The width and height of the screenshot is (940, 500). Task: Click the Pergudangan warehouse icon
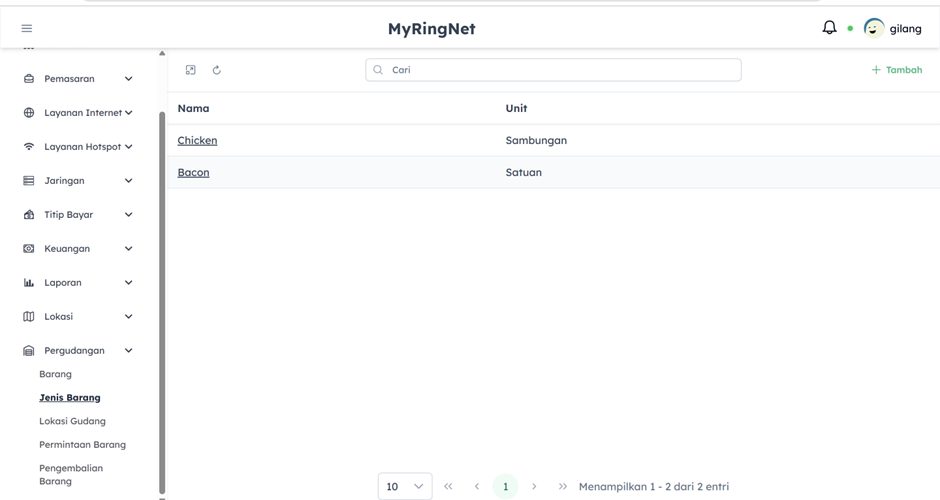[29, 351]
